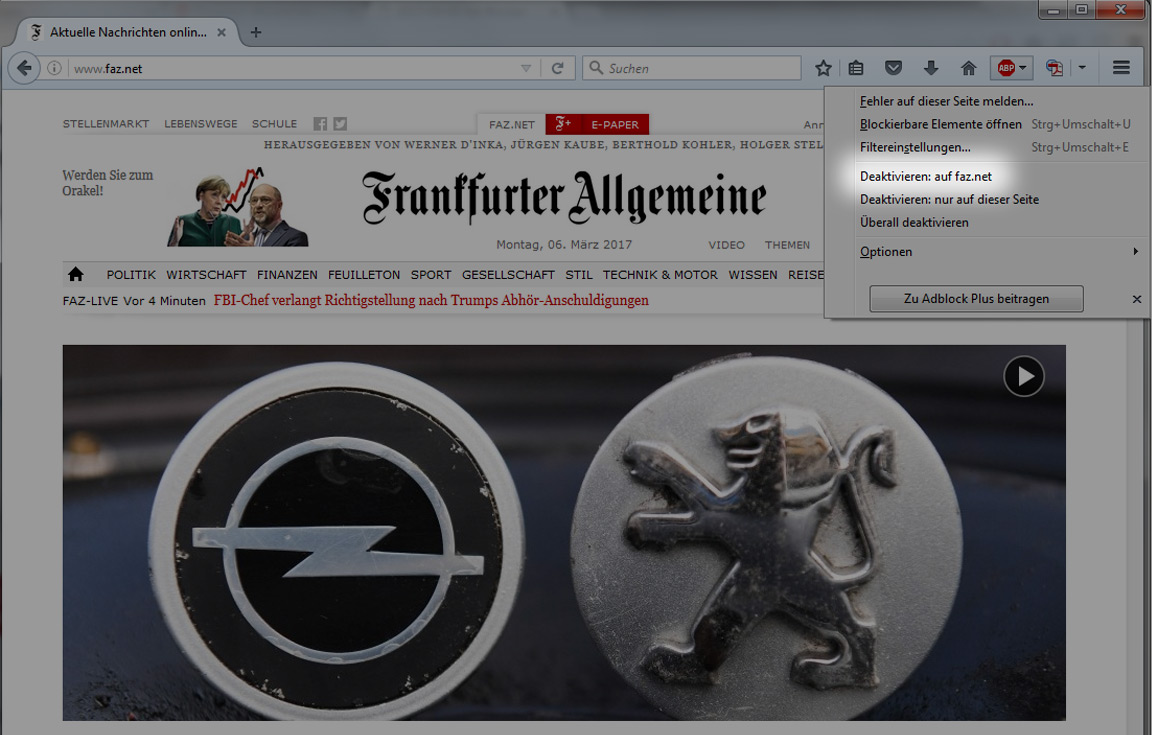Toggle 'Überall deaktivieren' option
Screen dimensions: 1152x735
tap(914, 222)
